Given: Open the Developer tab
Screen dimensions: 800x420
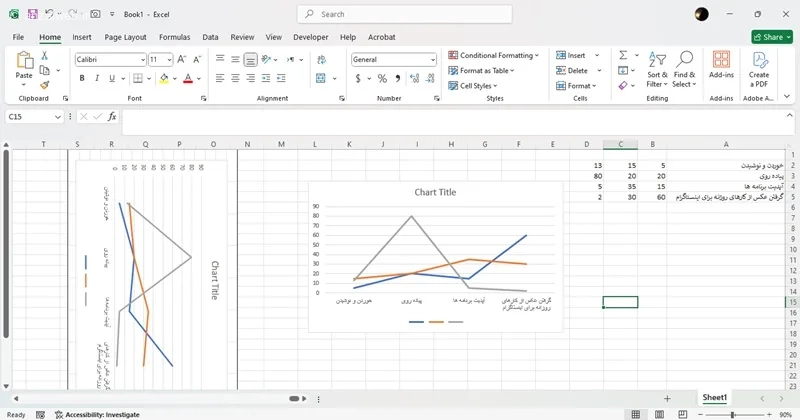Looking at the screenshot, I should 311,37.
